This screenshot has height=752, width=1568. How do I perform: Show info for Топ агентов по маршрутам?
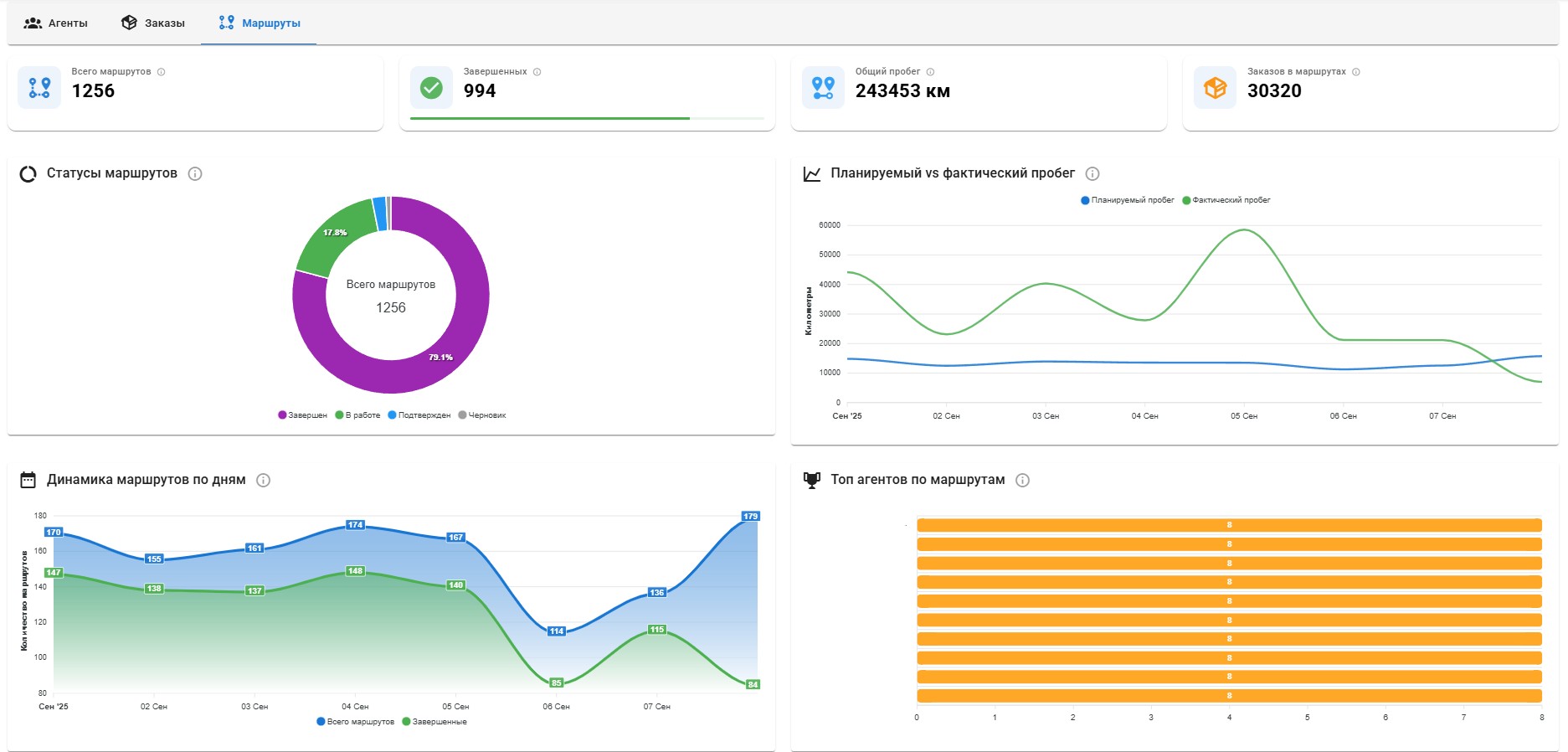(x=1022, y=480)
